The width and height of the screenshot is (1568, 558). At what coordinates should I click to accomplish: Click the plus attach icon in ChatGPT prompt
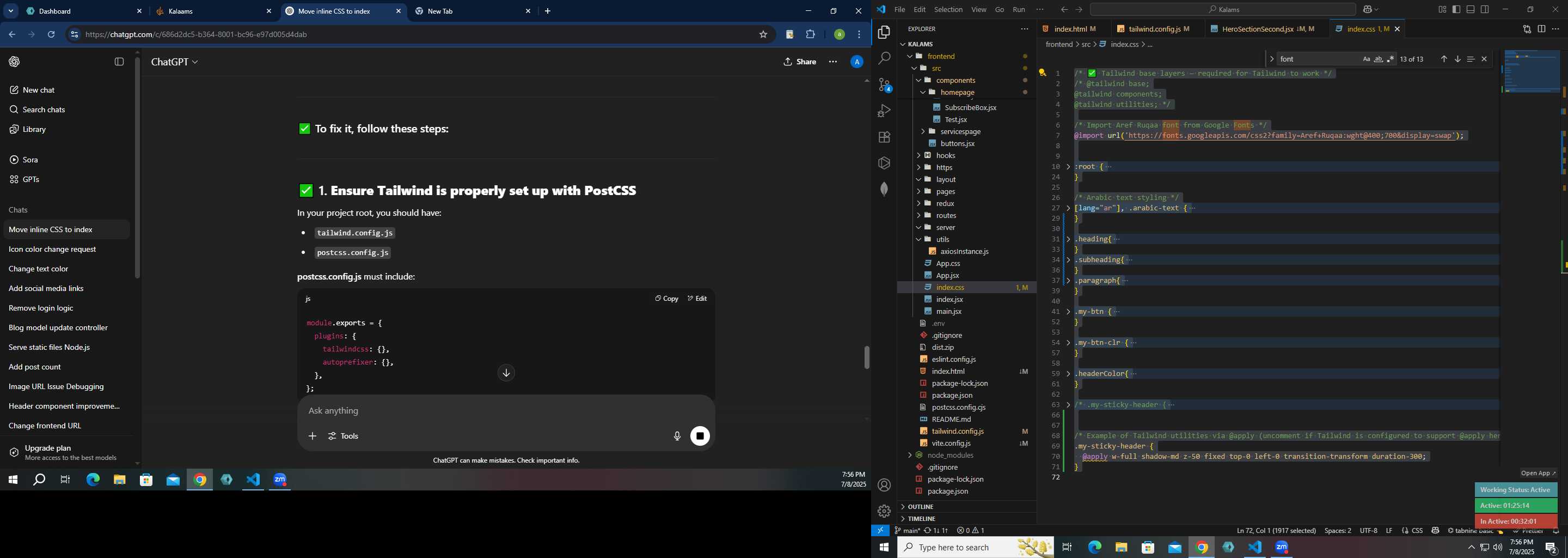click(x=313, y=436)
